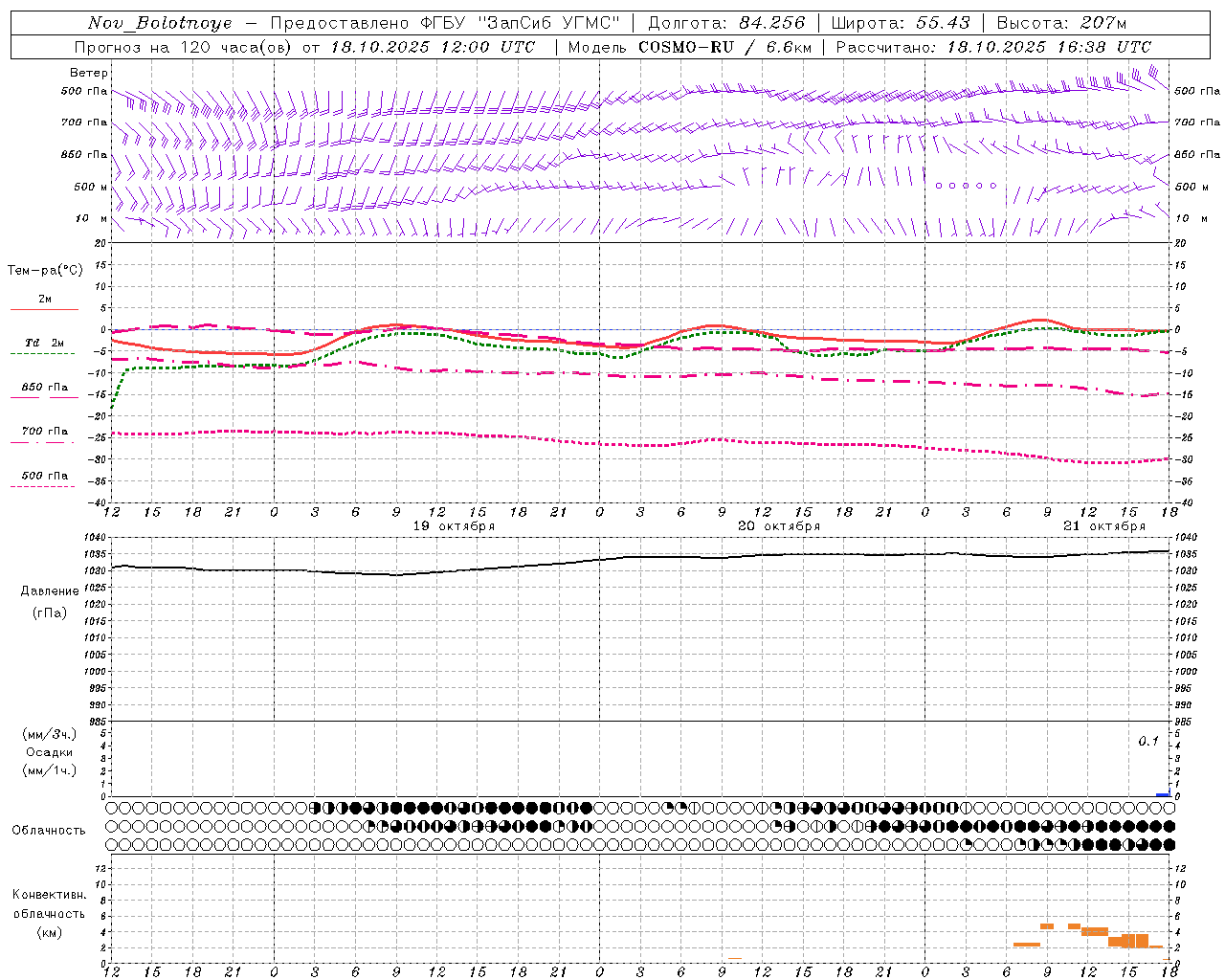Click the dash-dot line sample under '700 гПа'

click(x=42, y=442)
